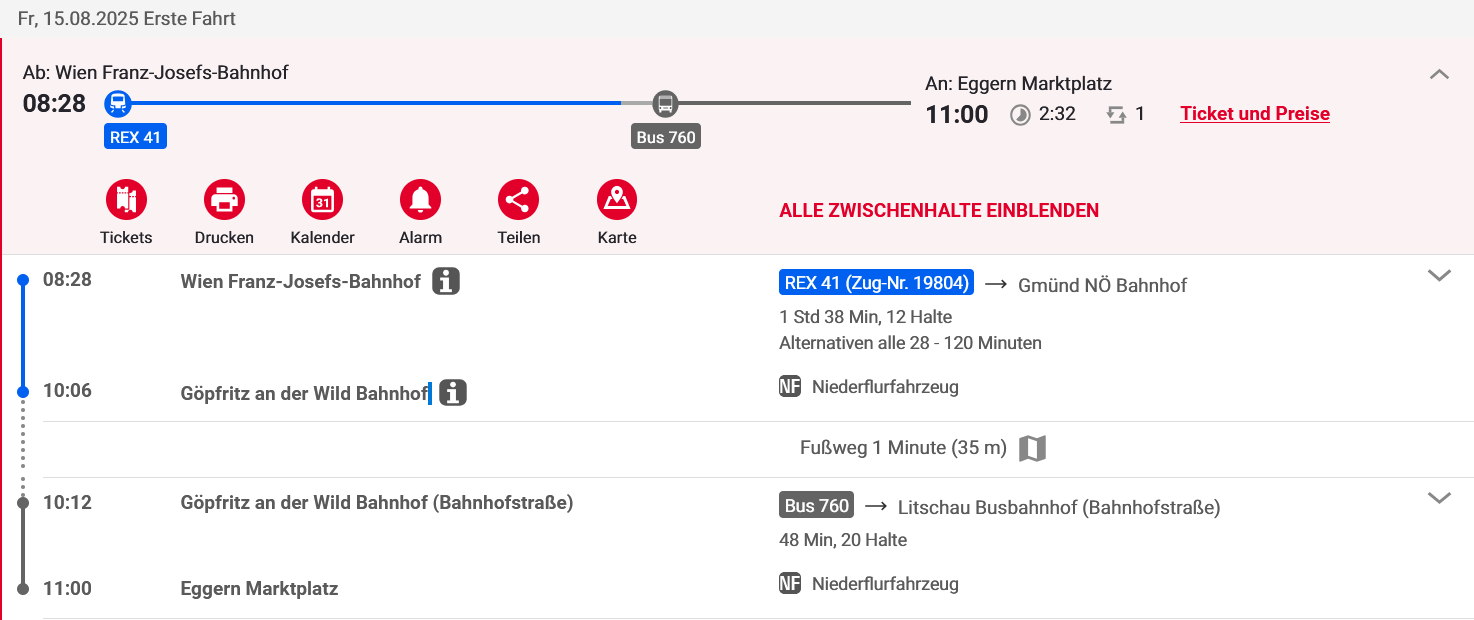The width and height of the screenshot is (1474, 620).
Task: Share the connection using the Teilen icon
Action: click(518, 201)
